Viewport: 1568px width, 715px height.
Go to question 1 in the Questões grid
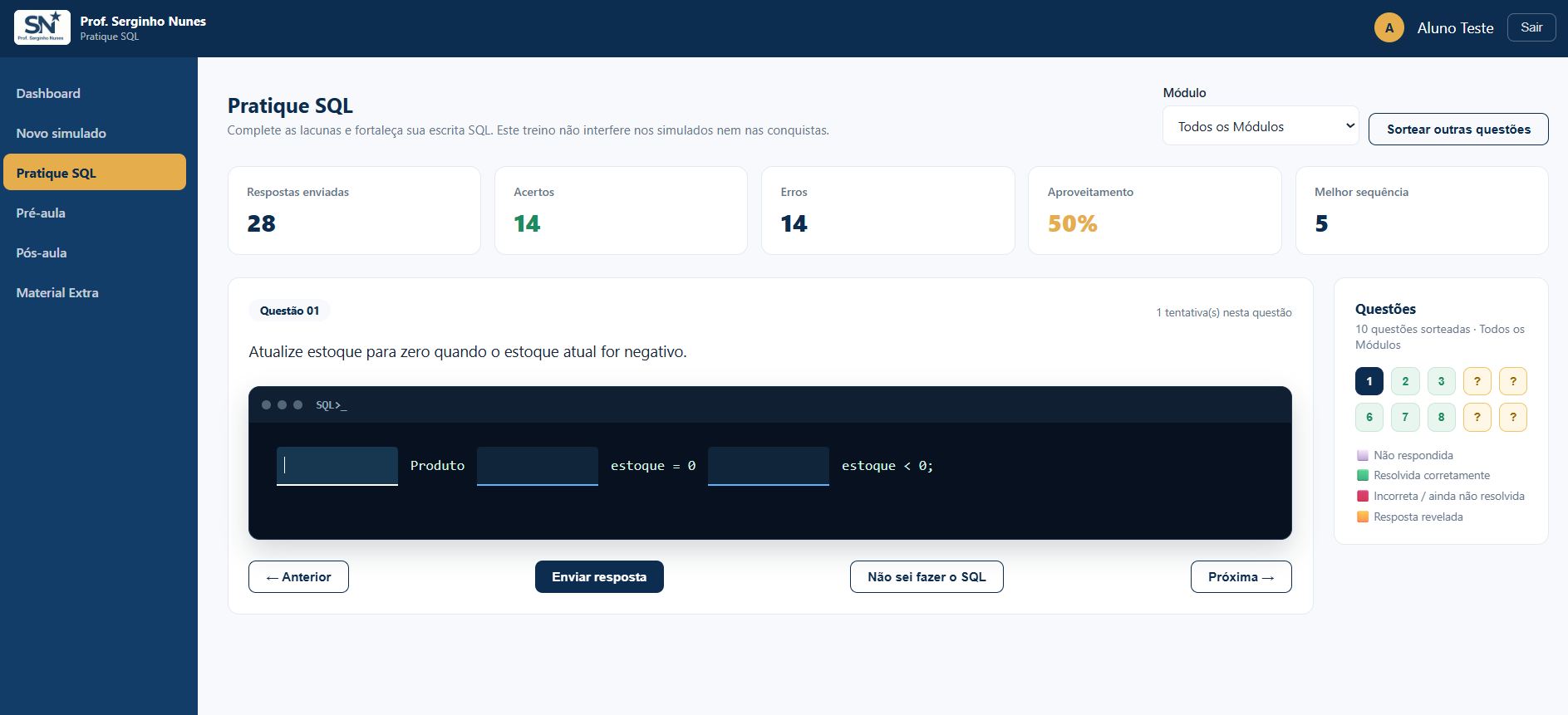click(1369, 381)
